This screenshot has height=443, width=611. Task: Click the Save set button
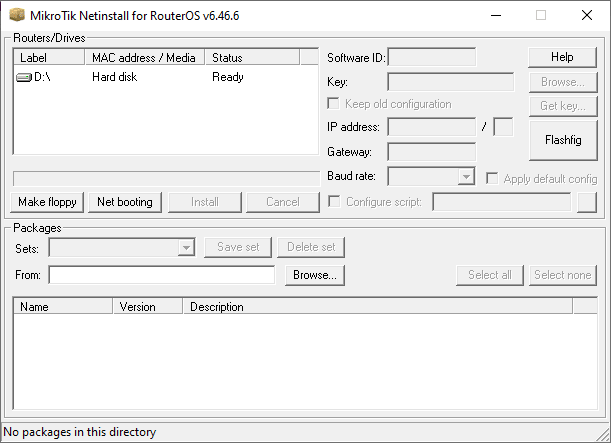(x=238, y=247)
